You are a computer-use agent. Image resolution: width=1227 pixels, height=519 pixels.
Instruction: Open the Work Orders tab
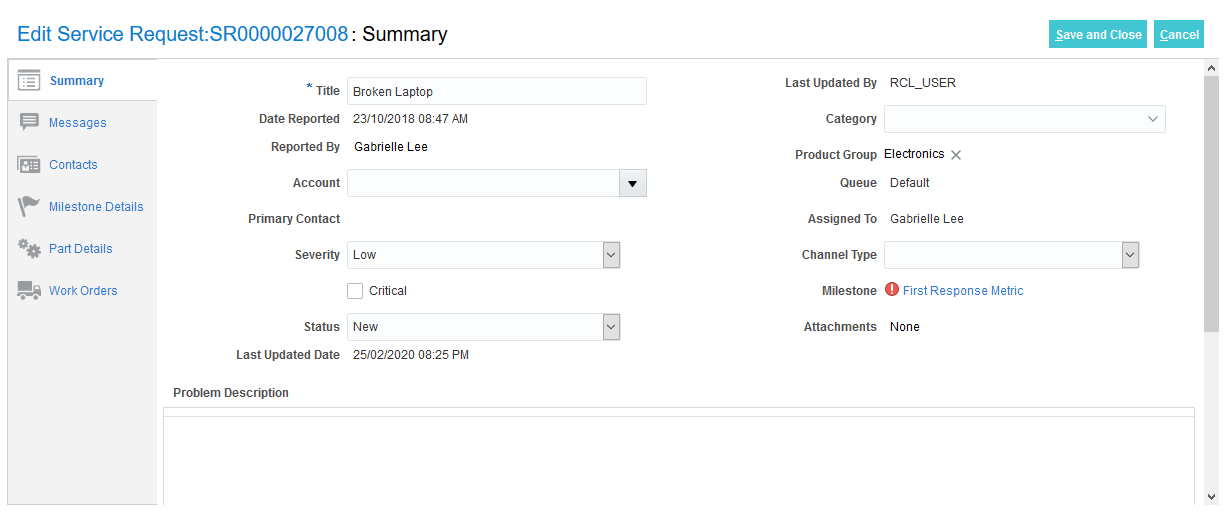[83, 291]
